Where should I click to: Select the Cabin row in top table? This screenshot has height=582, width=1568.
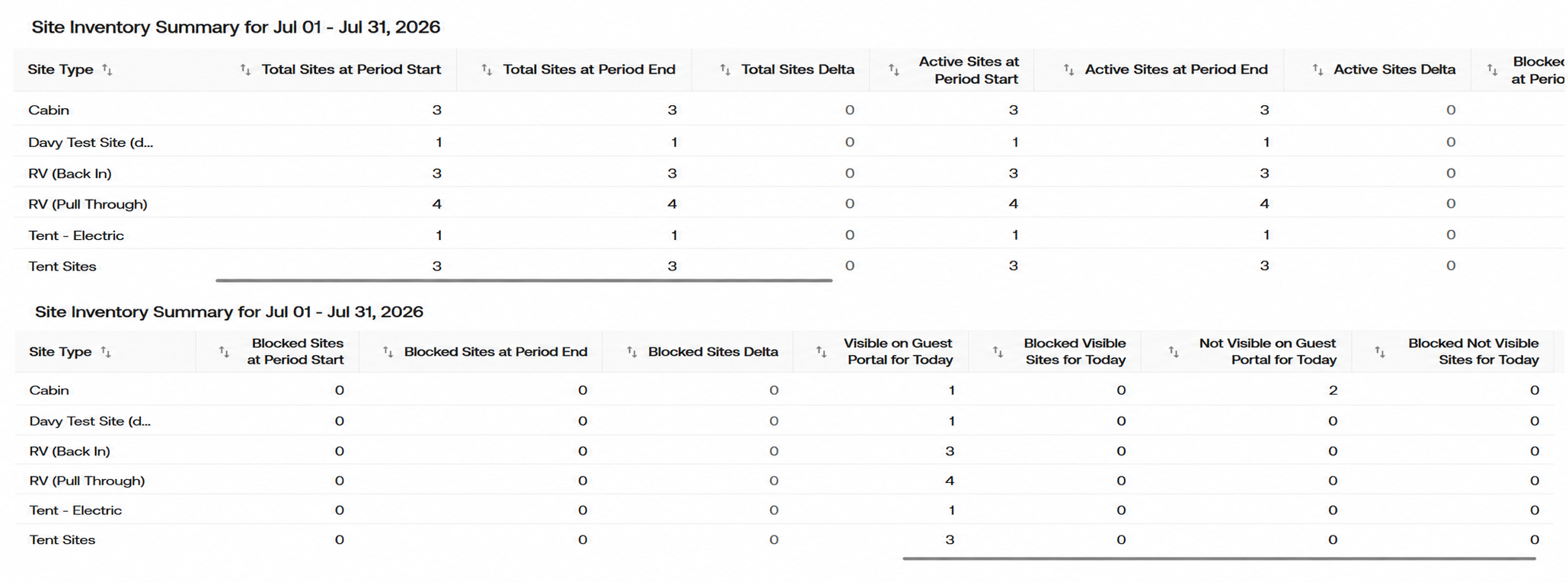pos(789,110)
